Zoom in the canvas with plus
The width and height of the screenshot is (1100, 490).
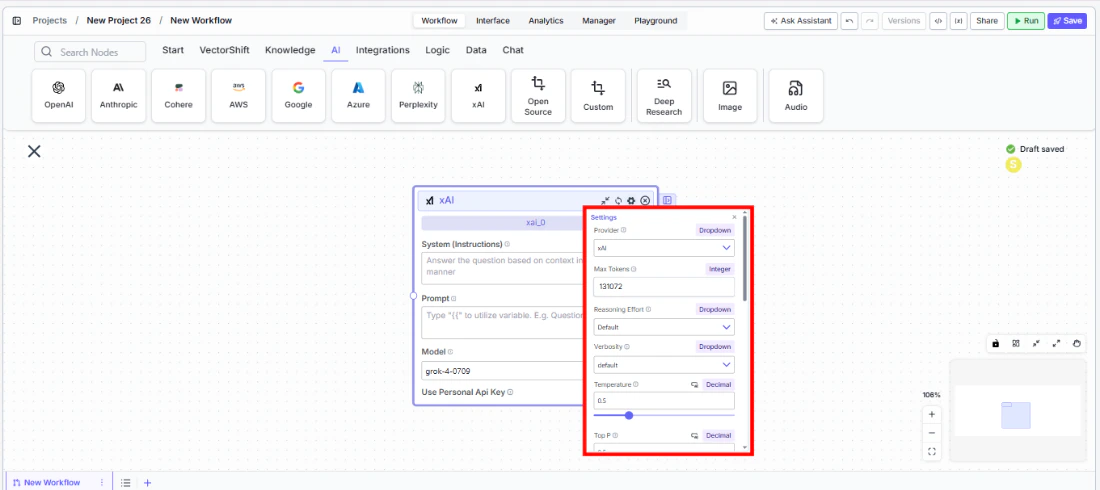click(x=932, y=415)
